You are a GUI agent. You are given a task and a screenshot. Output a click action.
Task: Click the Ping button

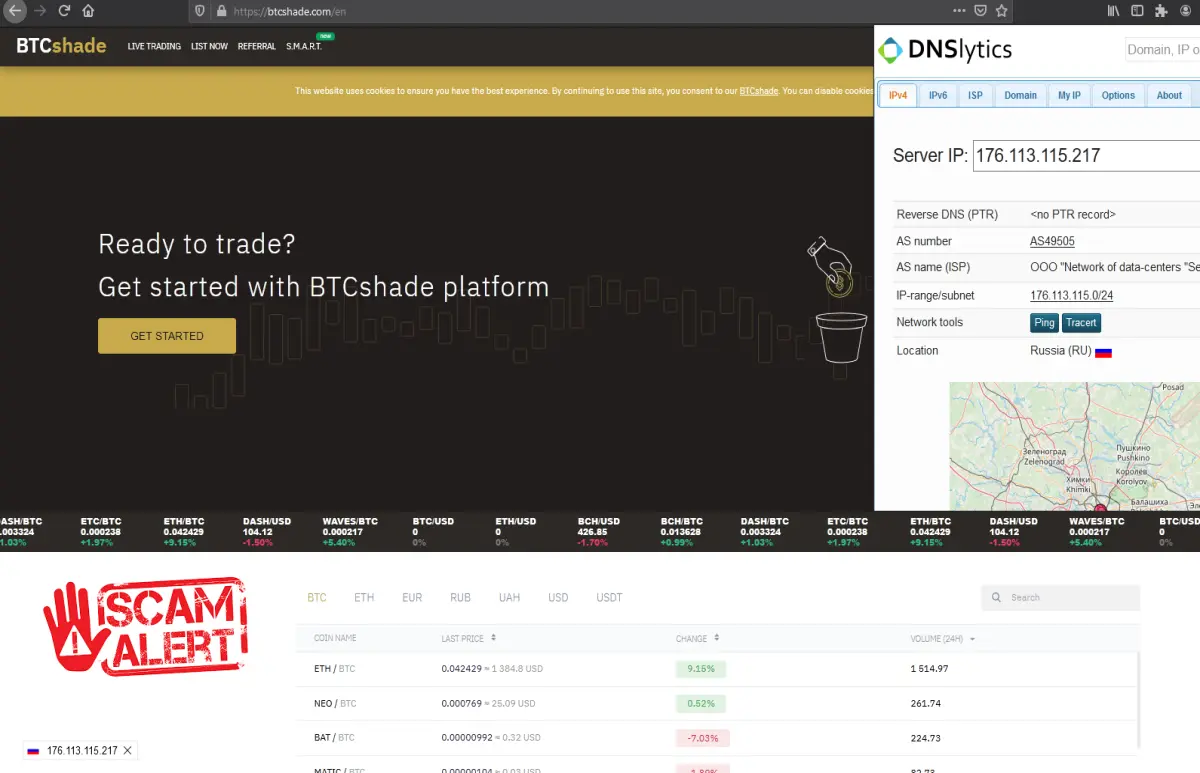coord(1044,323)
